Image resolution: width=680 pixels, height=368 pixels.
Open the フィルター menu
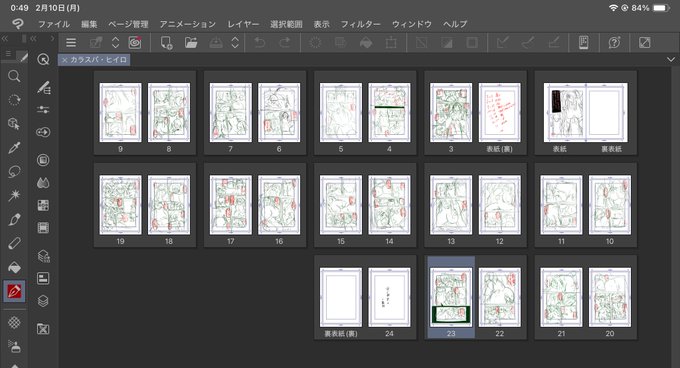coord(360,24)
